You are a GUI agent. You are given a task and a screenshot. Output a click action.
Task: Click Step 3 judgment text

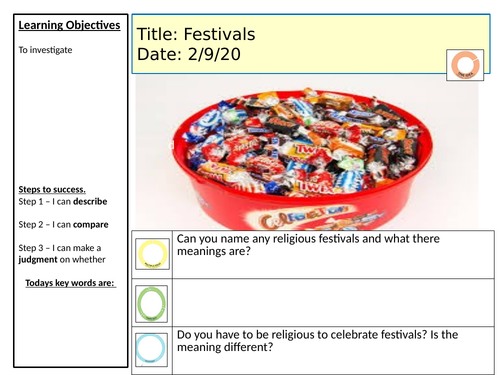(62, 254)
